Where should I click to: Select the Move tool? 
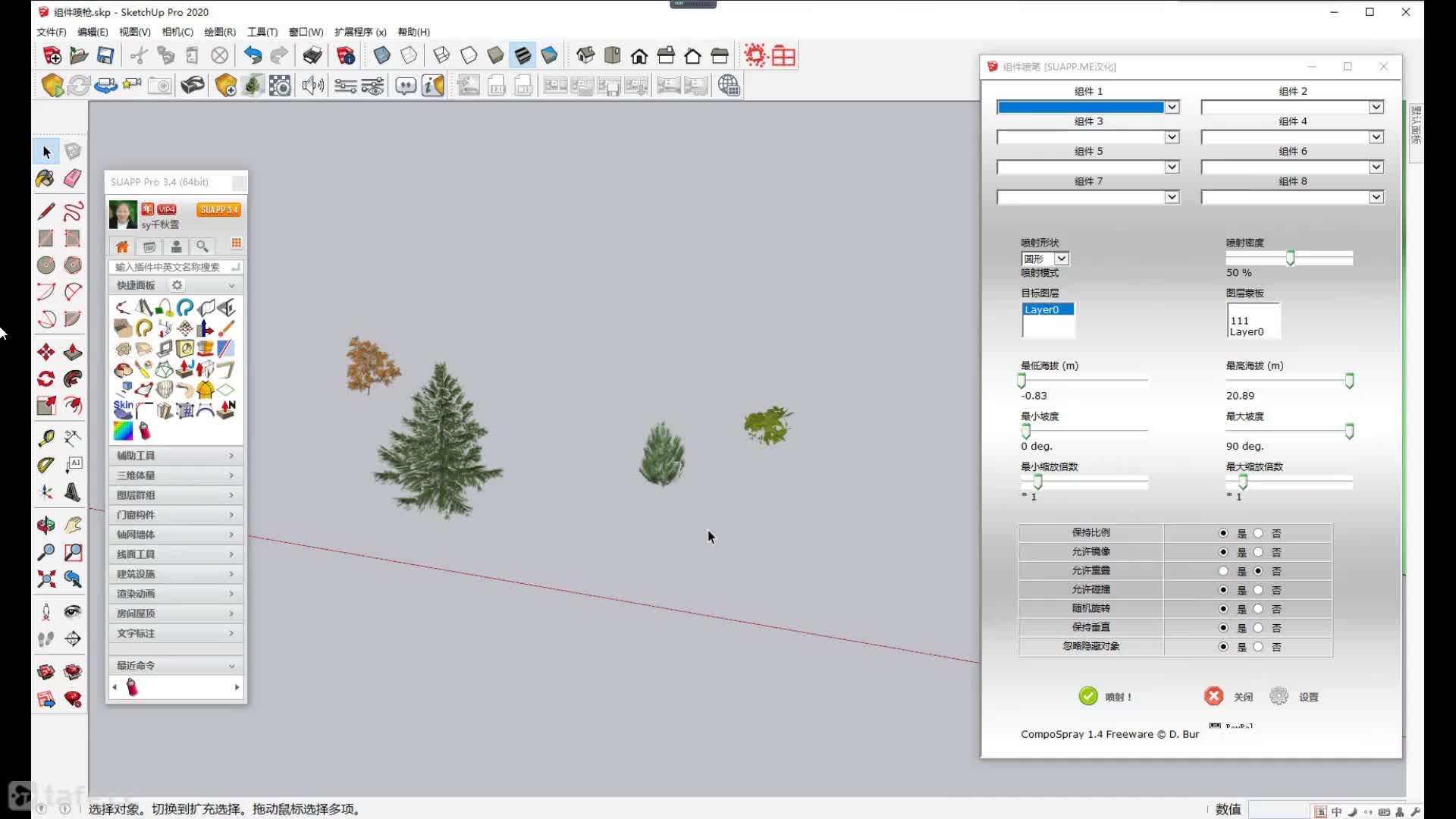[46, 353]
